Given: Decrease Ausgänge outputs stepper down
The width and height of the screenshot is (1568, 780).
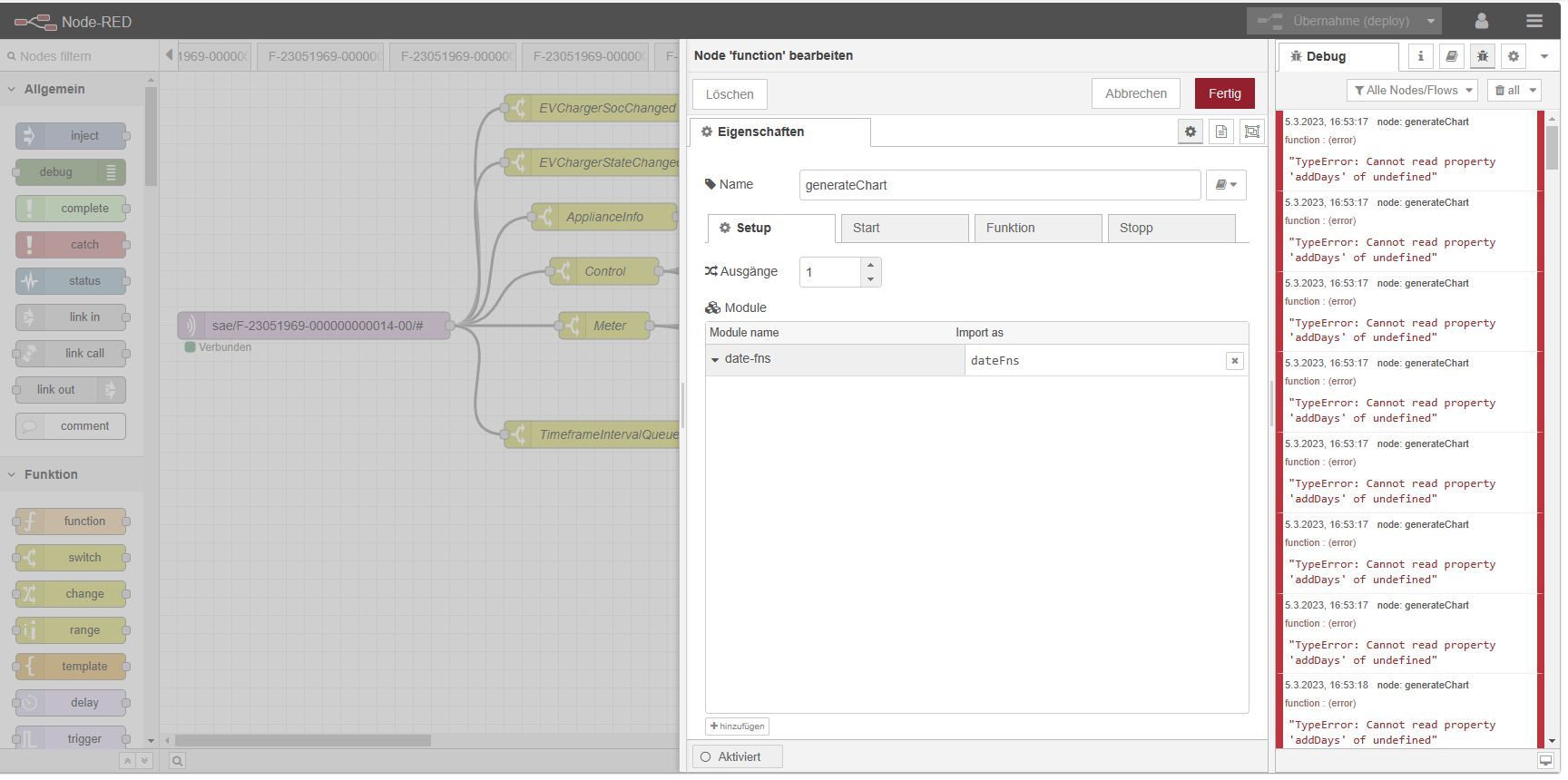Looking at the screenshot, I should [871, 279].
